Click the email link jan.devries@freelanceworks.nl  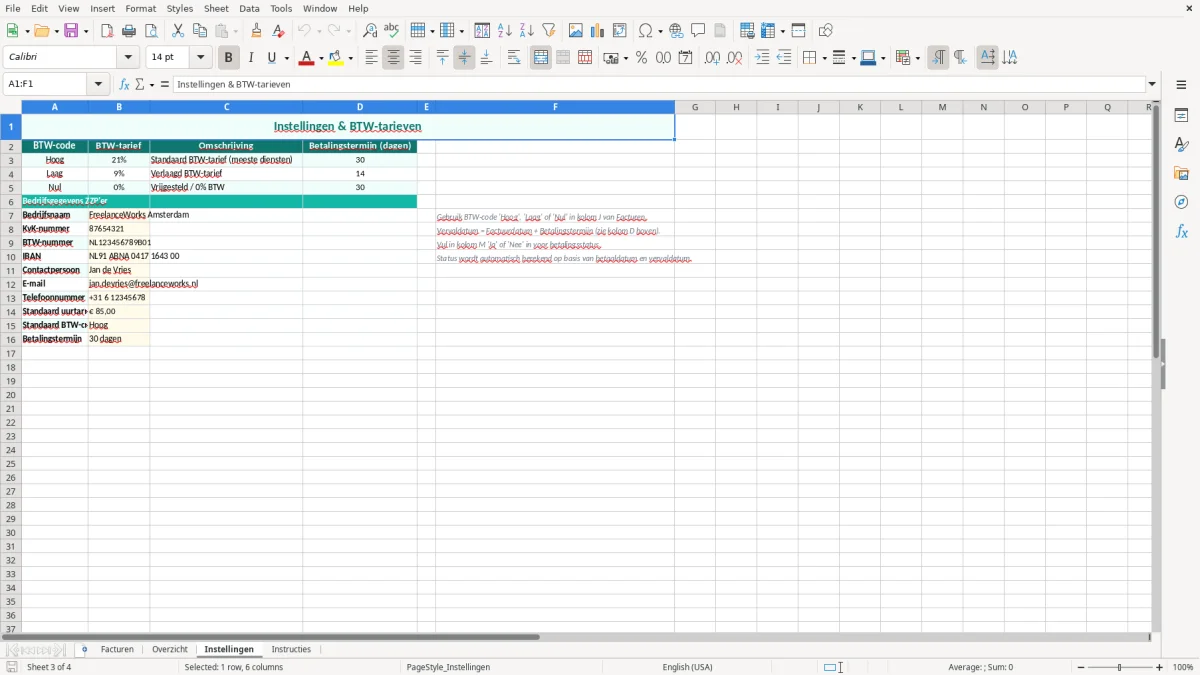click(x=143, y=284)
